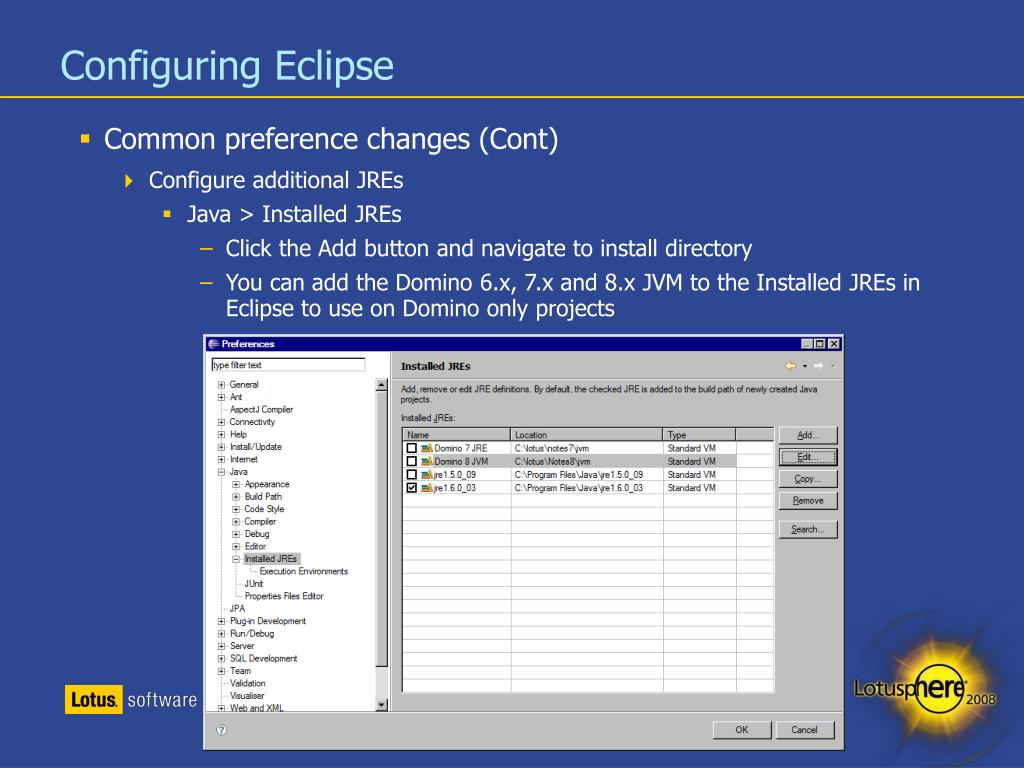Sort by the Name column header
1024x768 pixels.
pos(456,435)
